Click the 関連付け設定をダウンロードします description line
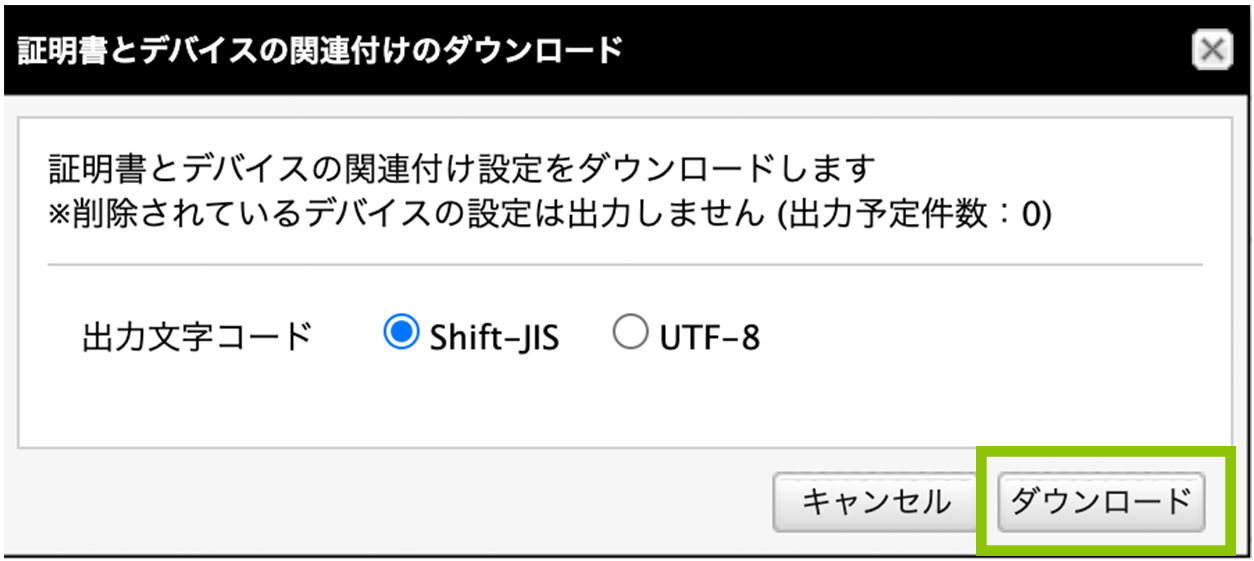Image resolution: width=1254 pixels, height=561 pixels. click(462, 170)
